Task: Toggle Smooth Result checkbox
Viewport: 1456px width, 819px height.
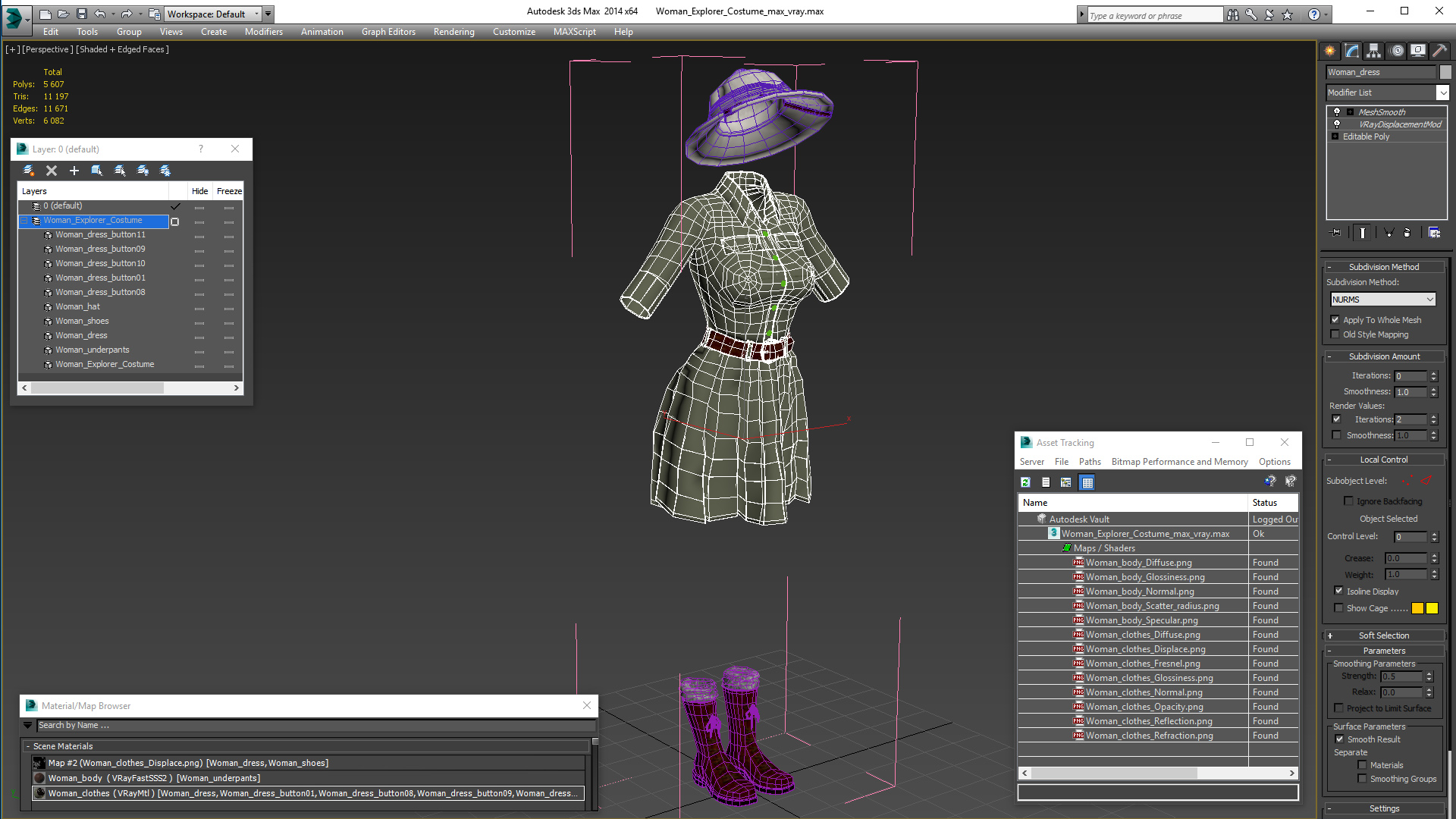Action: tap(1339, 739)
